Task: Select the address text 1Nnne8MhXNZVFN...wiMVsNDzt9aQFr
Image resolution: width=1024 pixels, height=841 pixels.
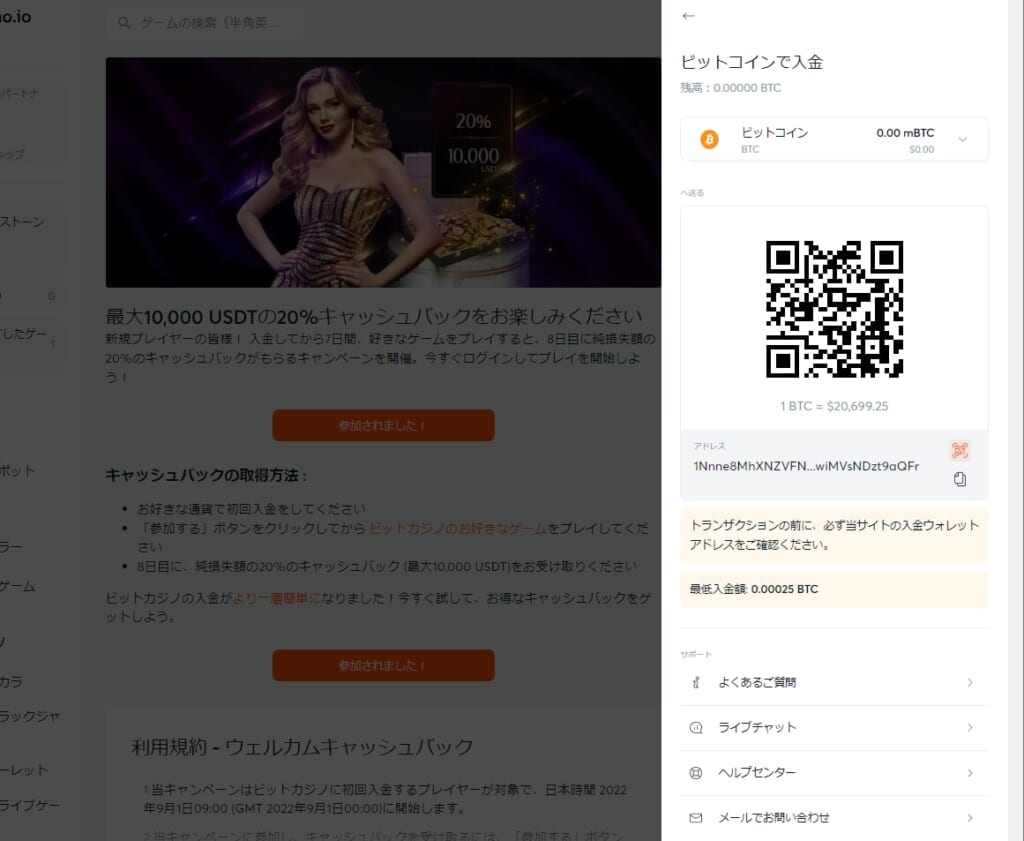Action: click(x=806, y=466)
